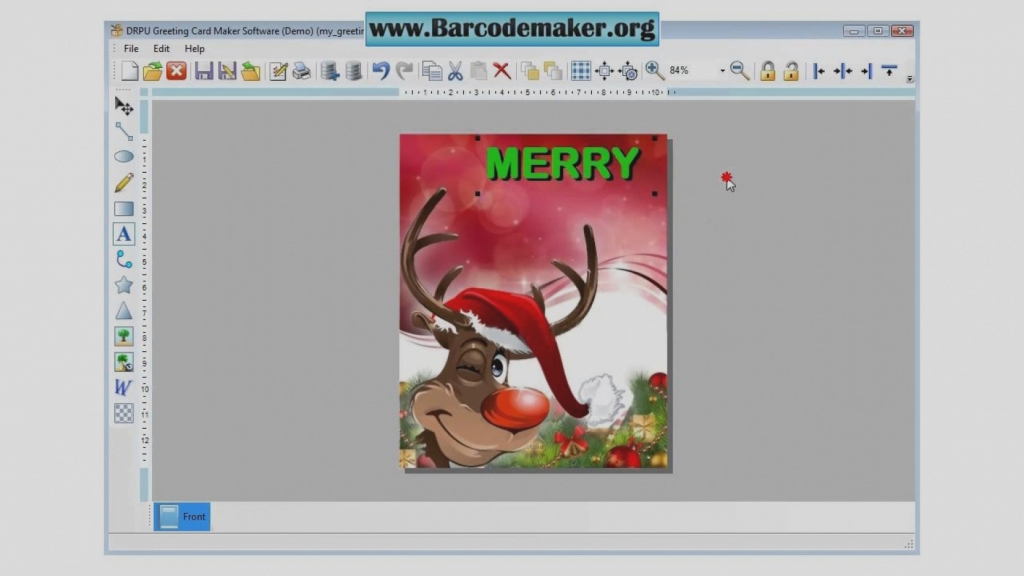Open the File menu

pos(131,48)
